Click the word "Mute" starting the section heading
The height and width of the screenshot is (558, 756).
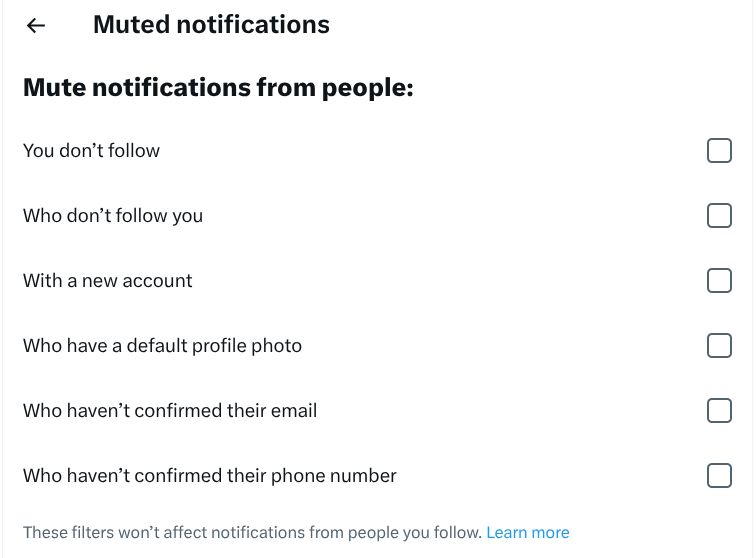(x=54, y=87)
